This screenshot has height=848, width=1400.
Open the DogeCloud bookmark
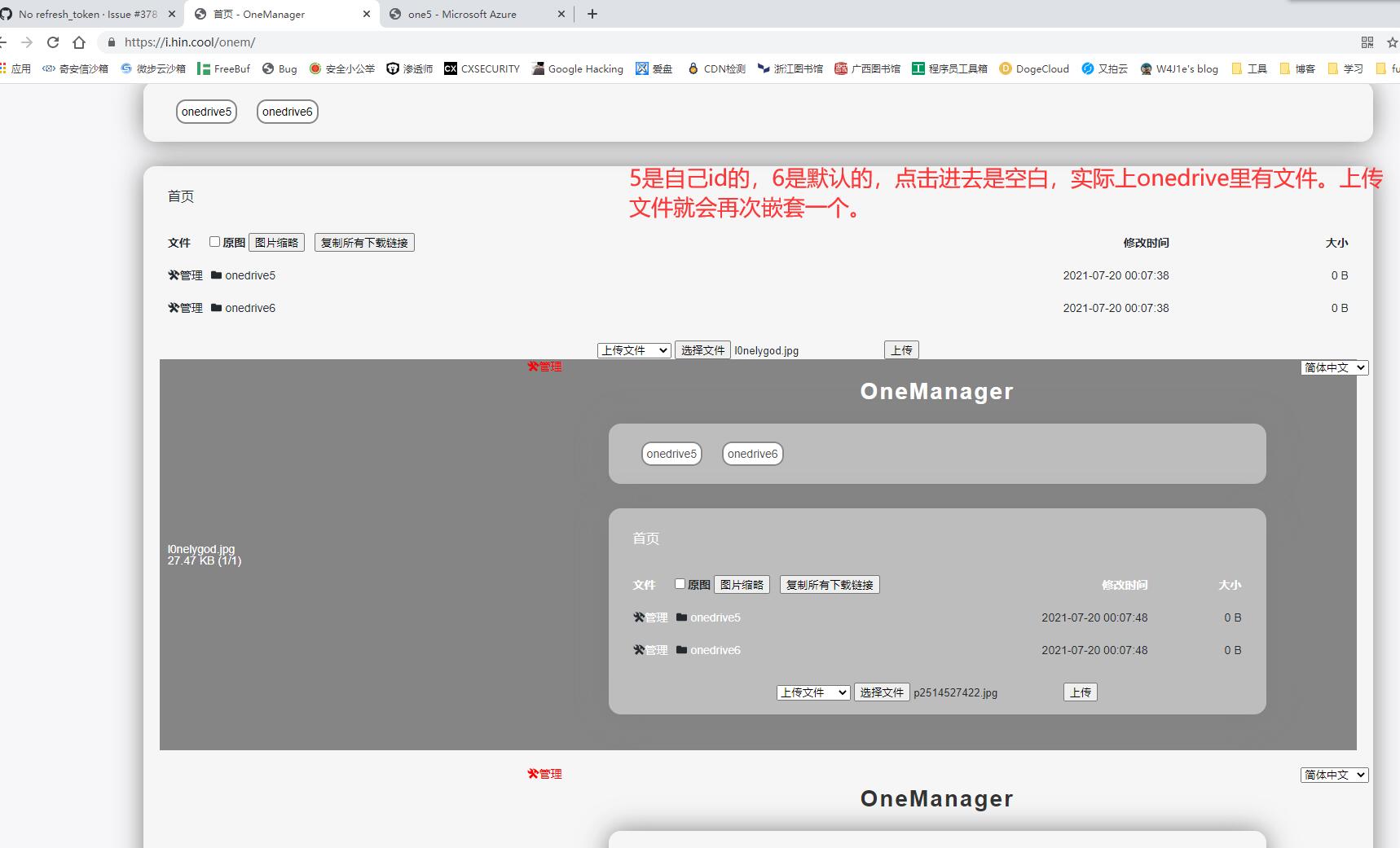pyautogui.click(x=1033, y=68)
